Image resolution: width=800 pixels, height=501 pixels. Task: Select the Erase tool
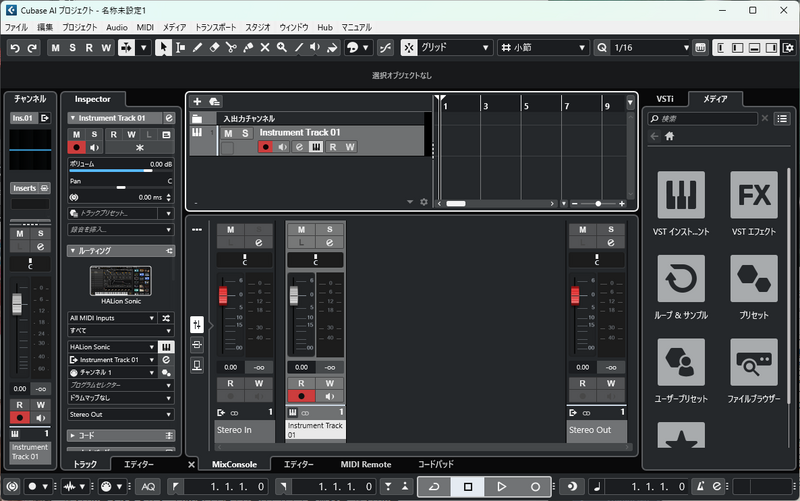(214, 47)
